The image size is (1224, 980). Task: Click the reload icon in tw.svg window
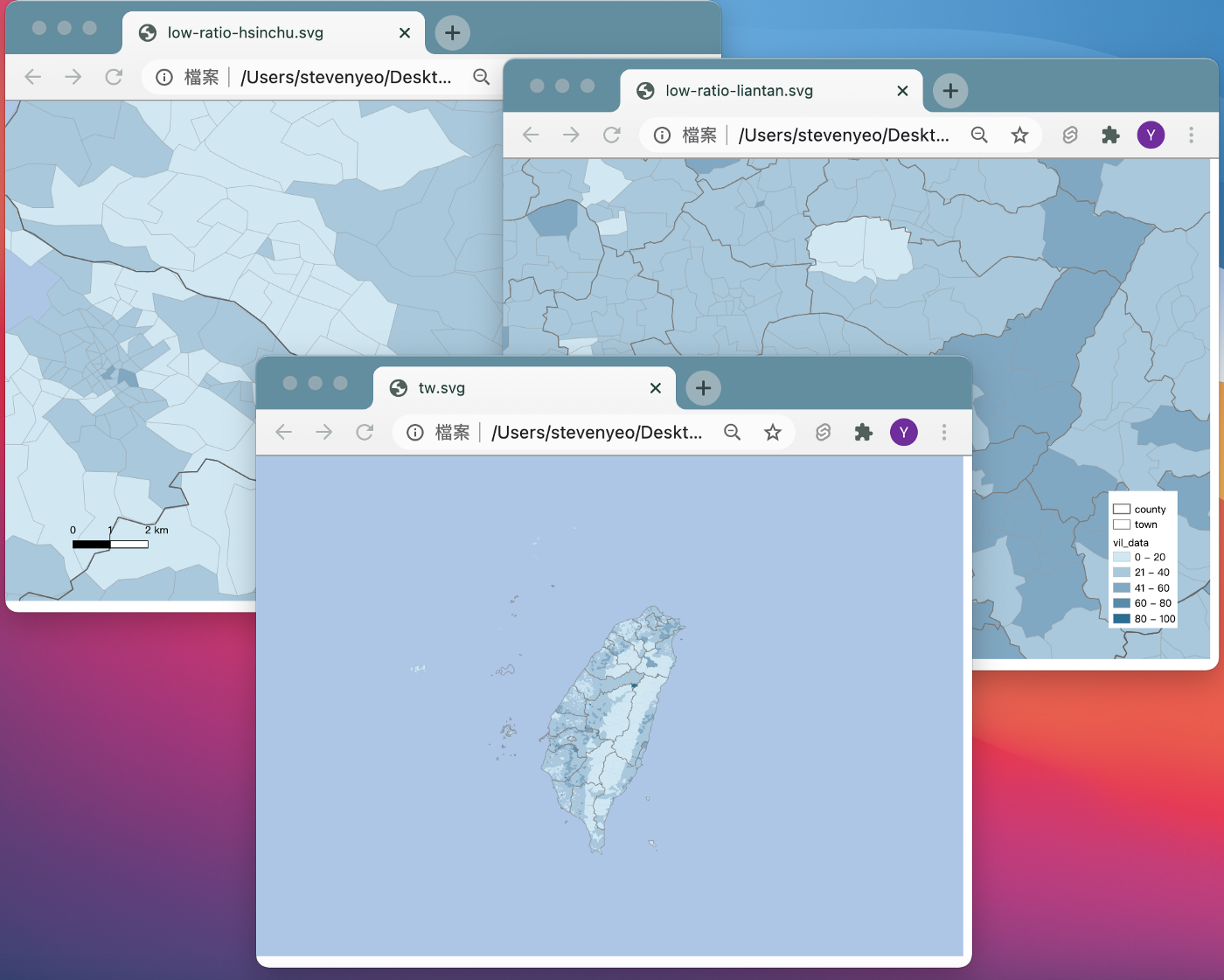tap(365, 432)
